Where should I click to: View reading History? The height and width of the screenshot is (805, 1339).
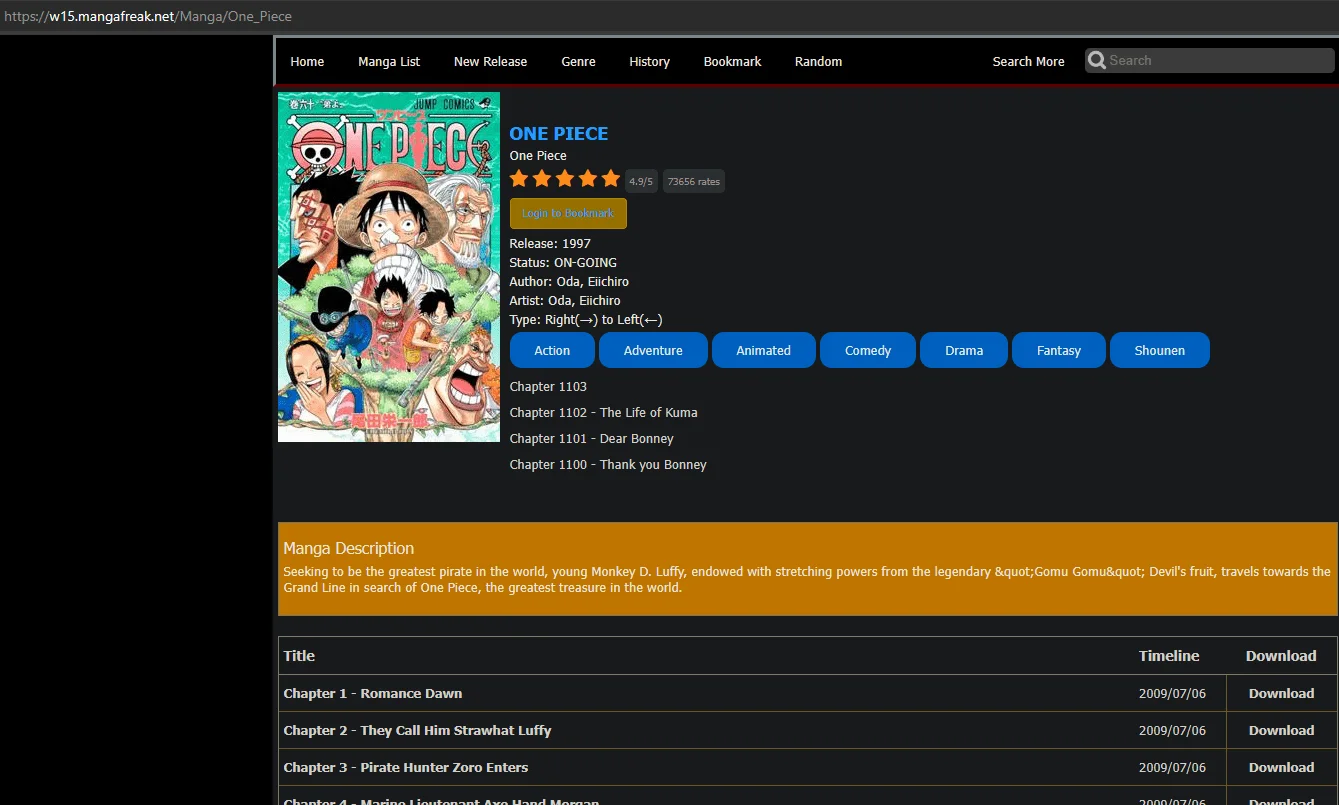(649, 62)
